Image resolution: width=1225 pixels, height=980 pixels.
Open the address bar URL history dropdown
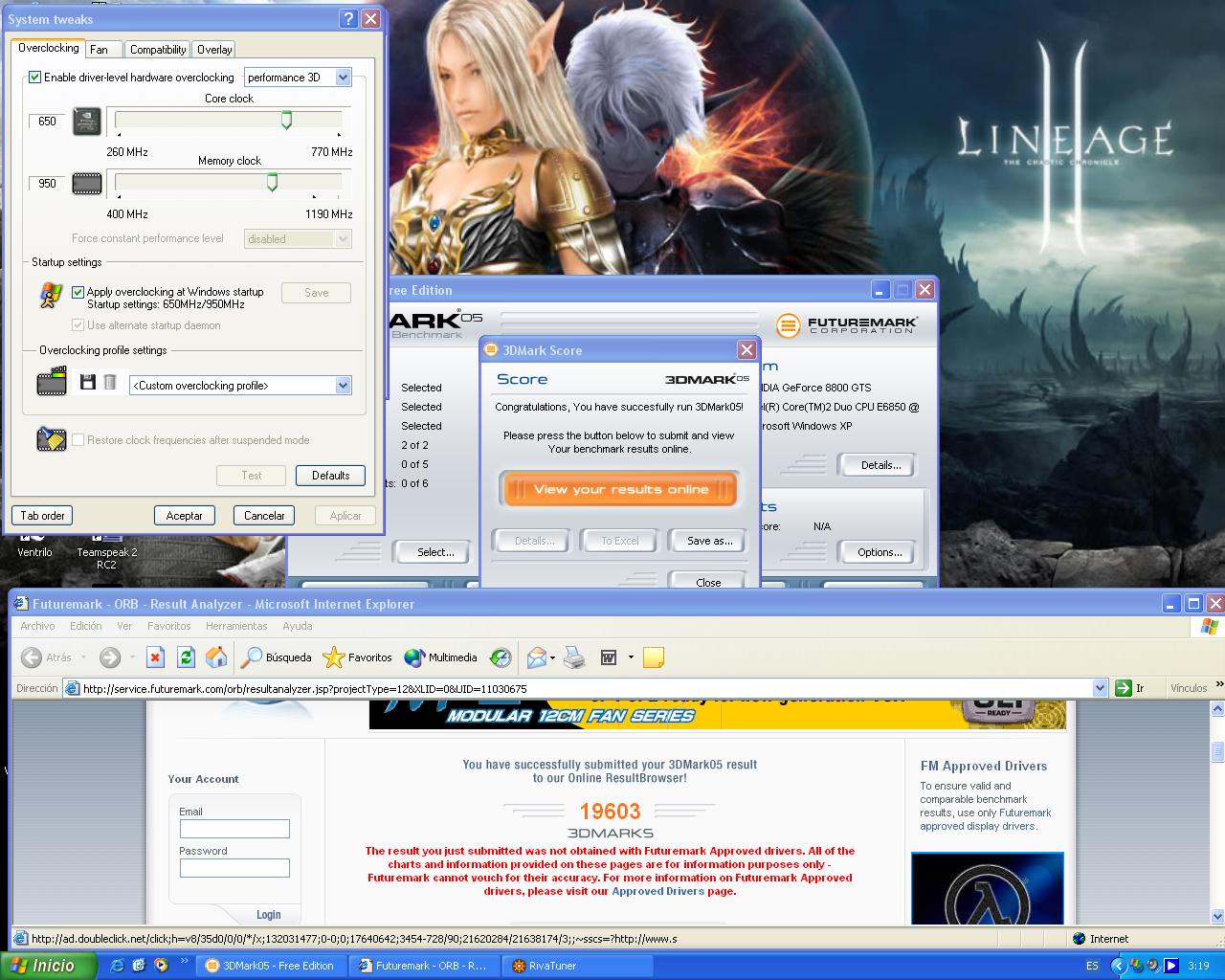click(x=1100, y=688)
